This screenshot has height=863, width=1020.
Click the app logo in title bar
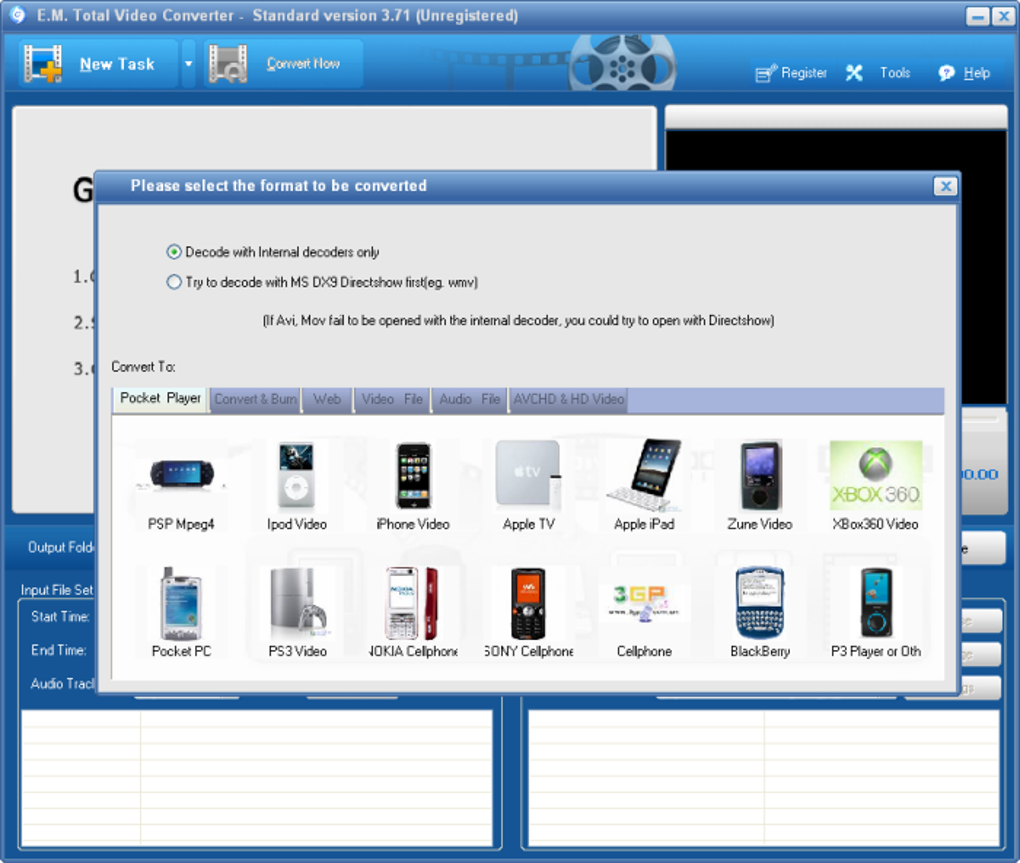(18, 15)
